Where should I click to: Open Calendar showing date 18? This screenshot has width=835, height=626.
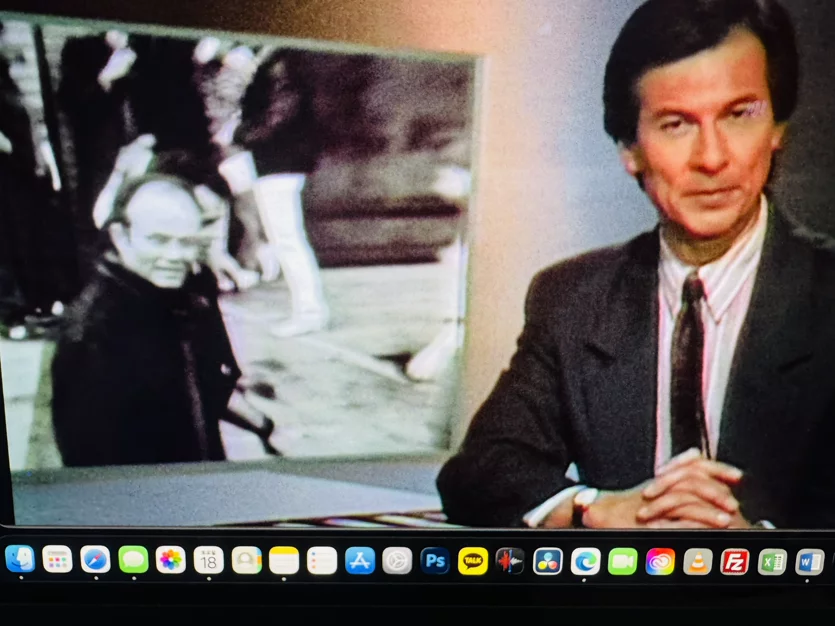point(209,560)
